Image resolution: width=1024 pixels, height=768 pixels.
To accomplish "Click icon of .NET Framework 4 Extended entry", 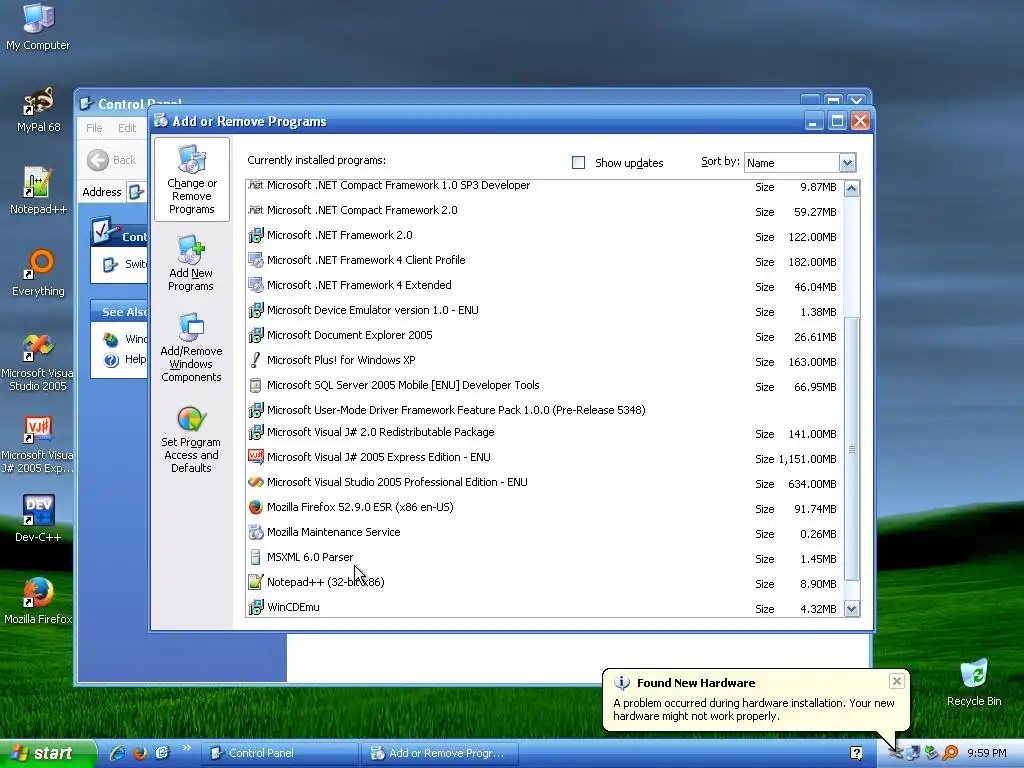I will 255,285.
